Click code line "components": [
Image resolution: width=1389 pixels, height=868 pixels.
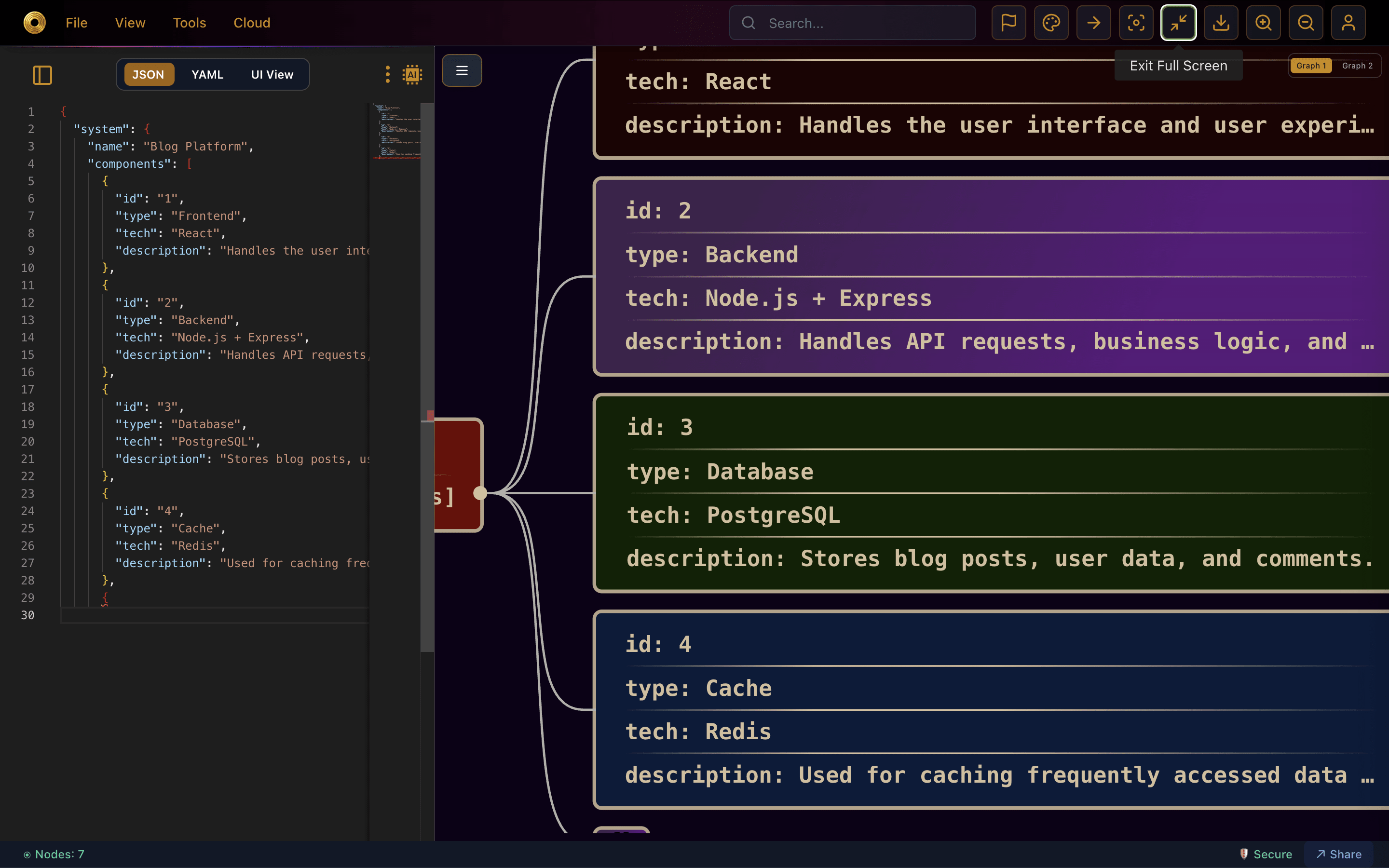pos(139,163)
